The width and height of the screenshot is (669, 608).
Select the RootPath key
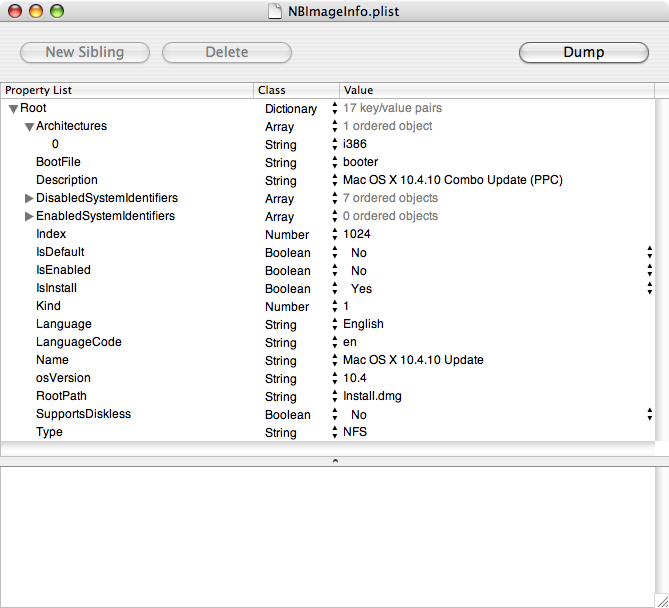click(x=61, y=396)
